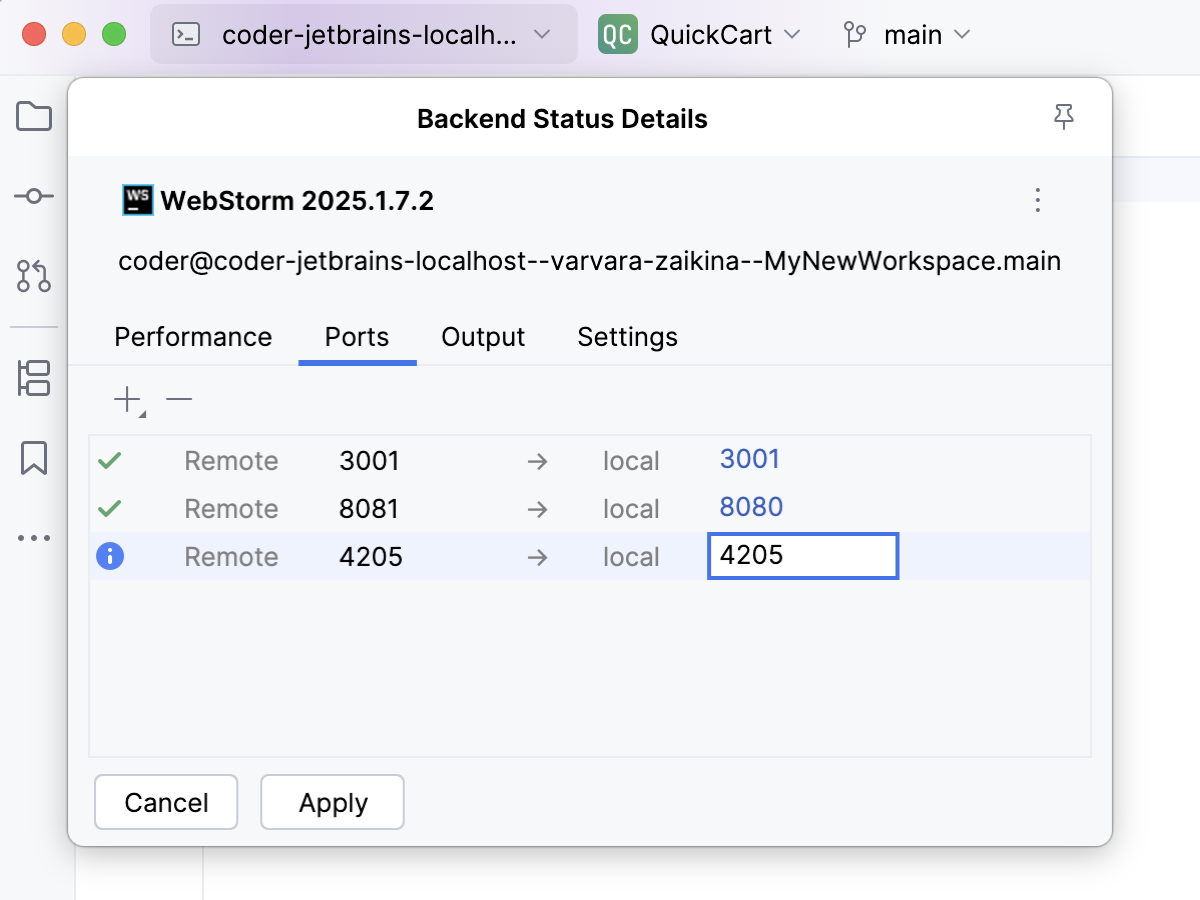Click the coder@coder-jetbrains-localhost host address text
The width and height of the screenshot is (1200, 900).
[590, 262]
